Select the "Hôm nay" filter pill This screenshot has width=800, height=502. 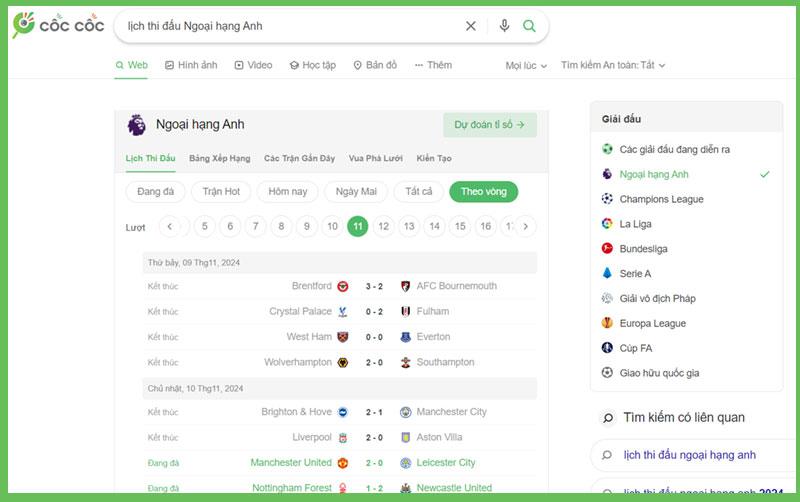coord(288,191)
